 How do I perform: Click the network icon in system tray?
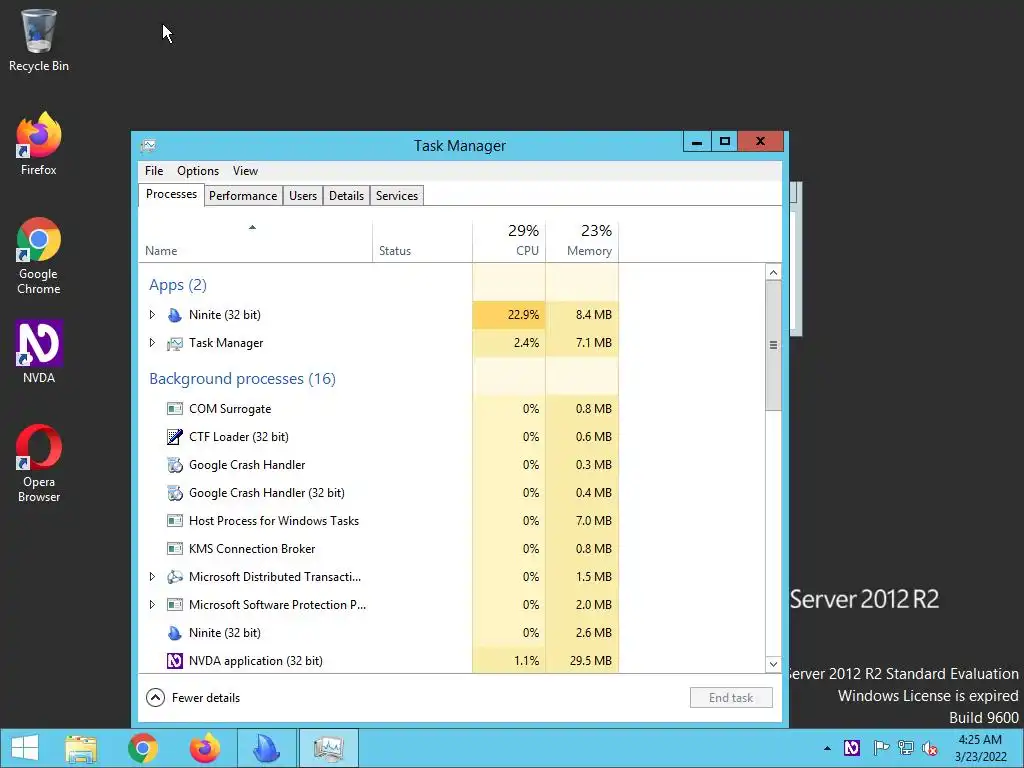tap(906, 748)
